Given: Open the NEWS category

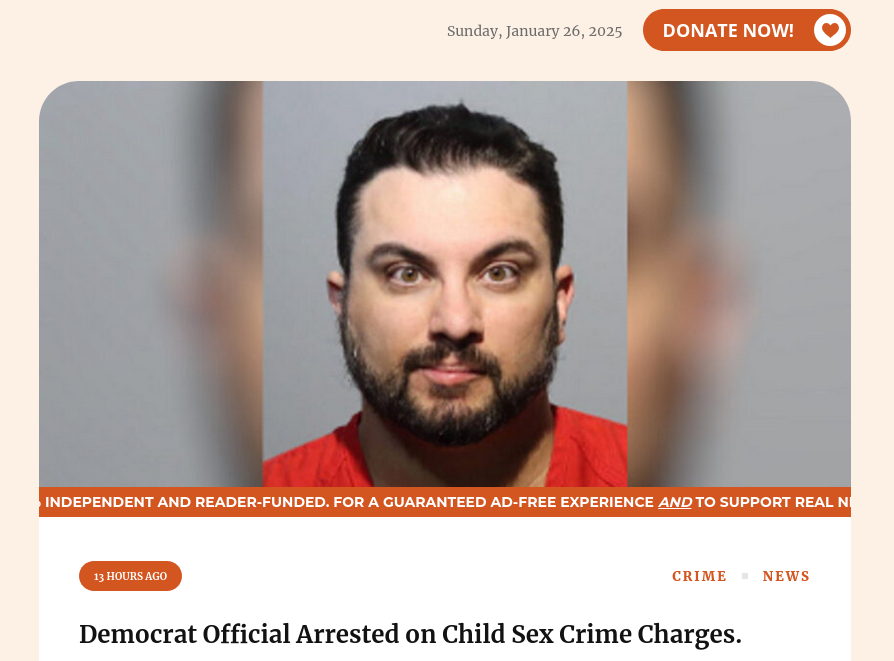Looking at the screenshot, I should pos(786,576).
